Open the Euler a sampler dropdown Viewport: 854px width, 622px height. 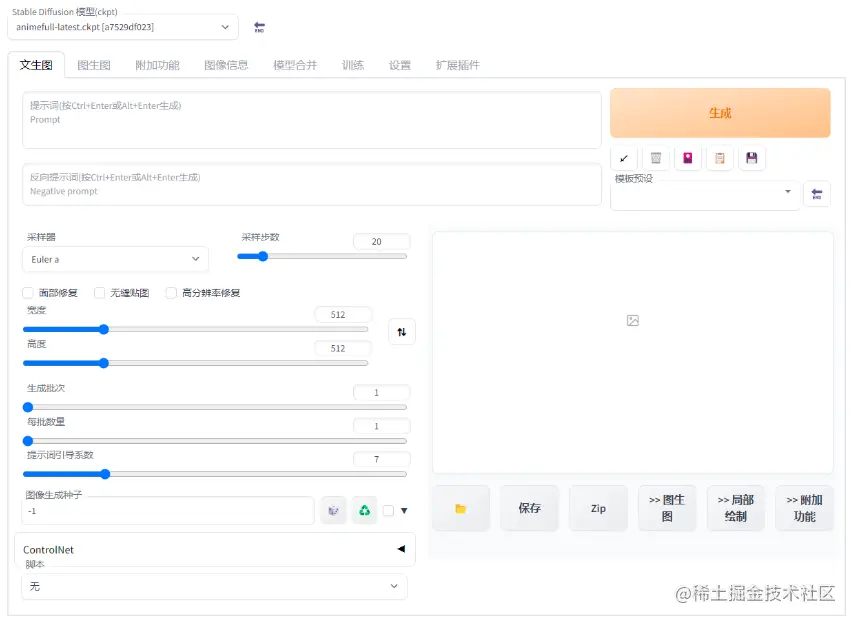point(115,260)
